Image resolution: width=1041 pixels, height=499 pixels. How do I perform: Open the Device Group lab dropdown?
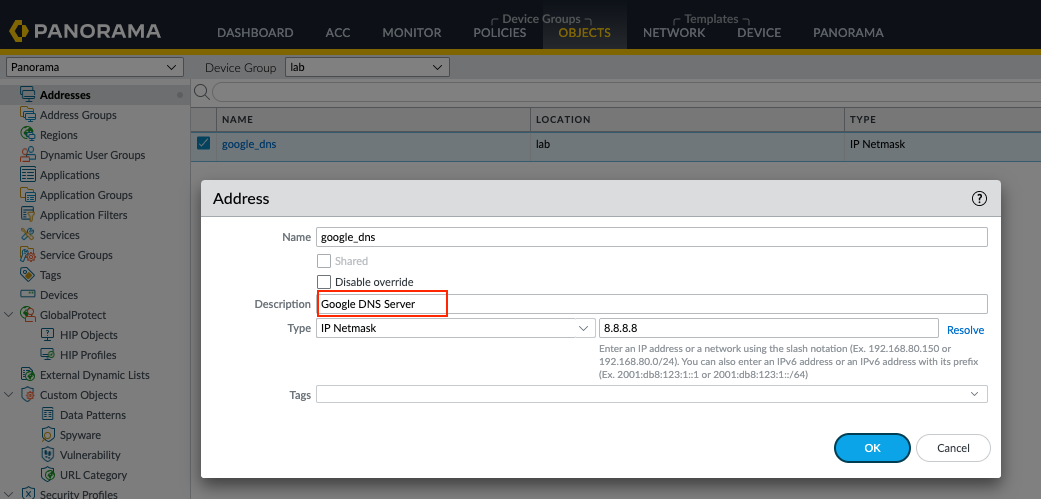pyautogui.click(x=367, y=67)
